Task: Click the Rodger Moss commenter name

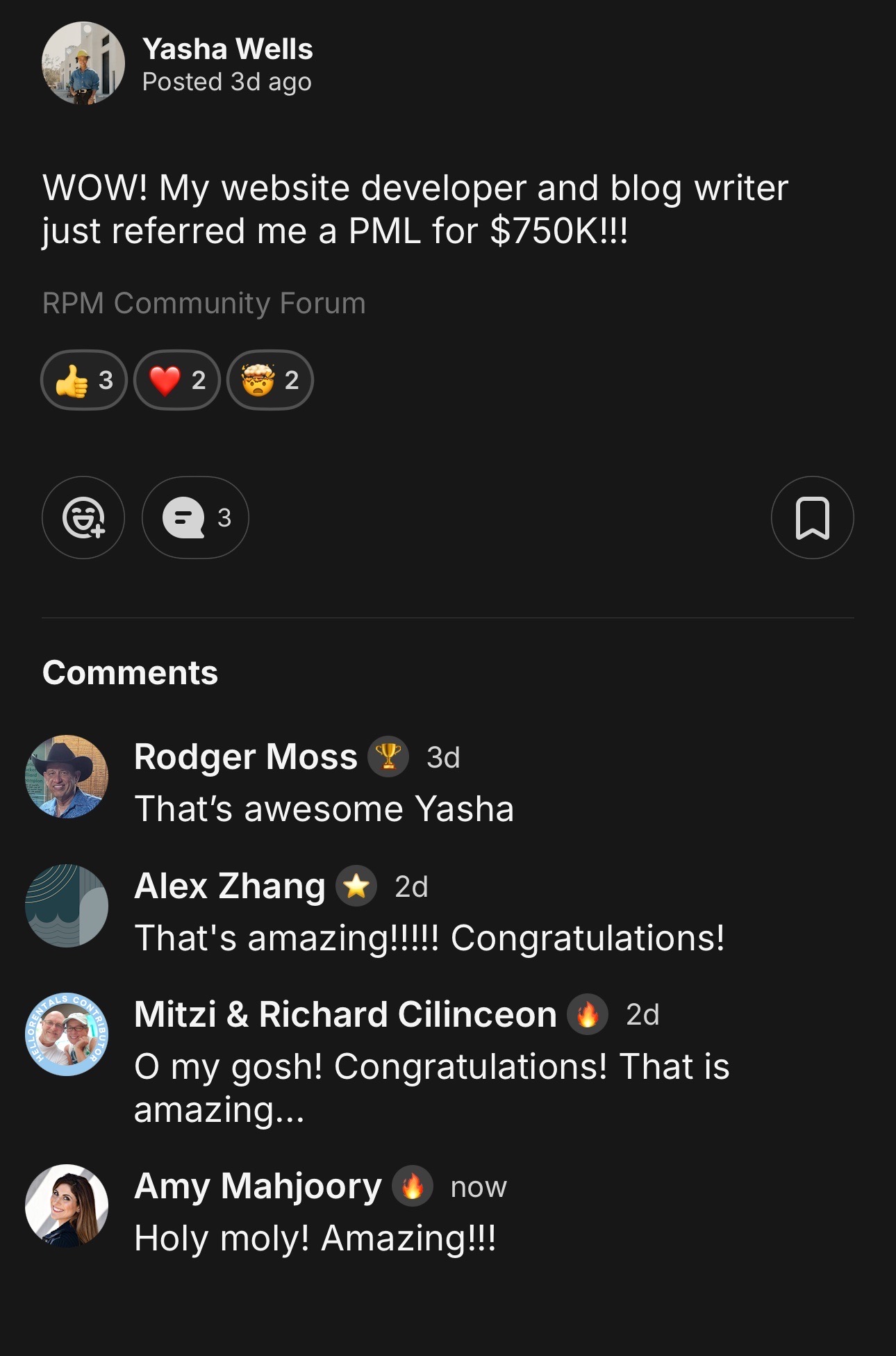Action: coord(246,756)
